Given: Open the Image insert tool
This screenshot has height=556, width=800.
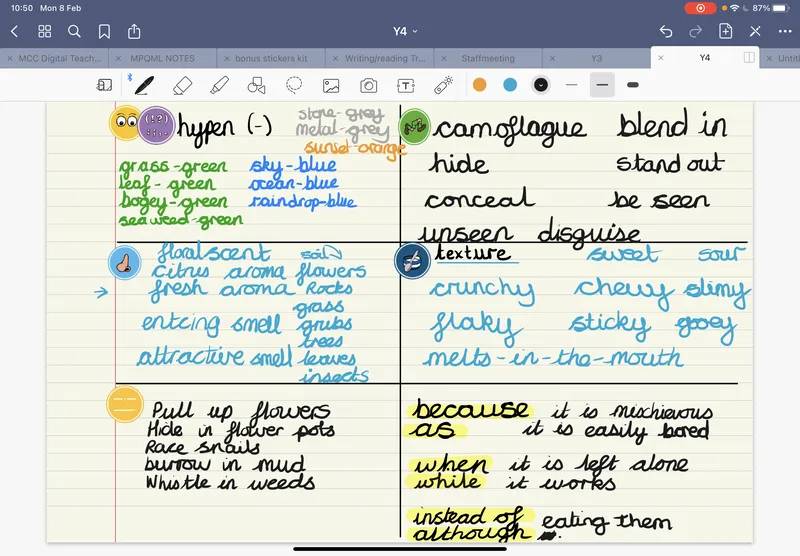Looking at the screenshot, I should pyautogui.click(x=331, y=85).
